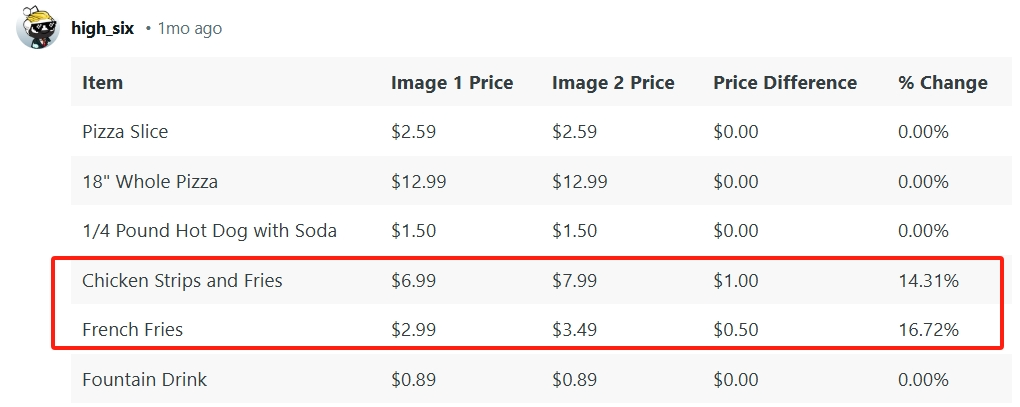
Task: Click the 18" Whole Pizza row label
Action: 150,181
